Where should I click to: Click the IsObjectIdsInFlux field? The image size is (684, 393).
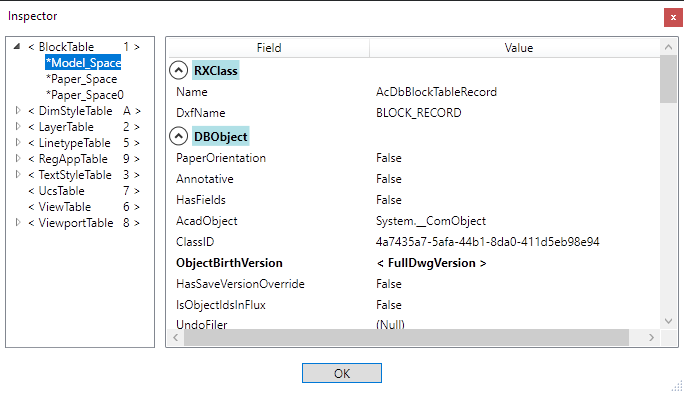pyautogui.click(x=221, y=305)
